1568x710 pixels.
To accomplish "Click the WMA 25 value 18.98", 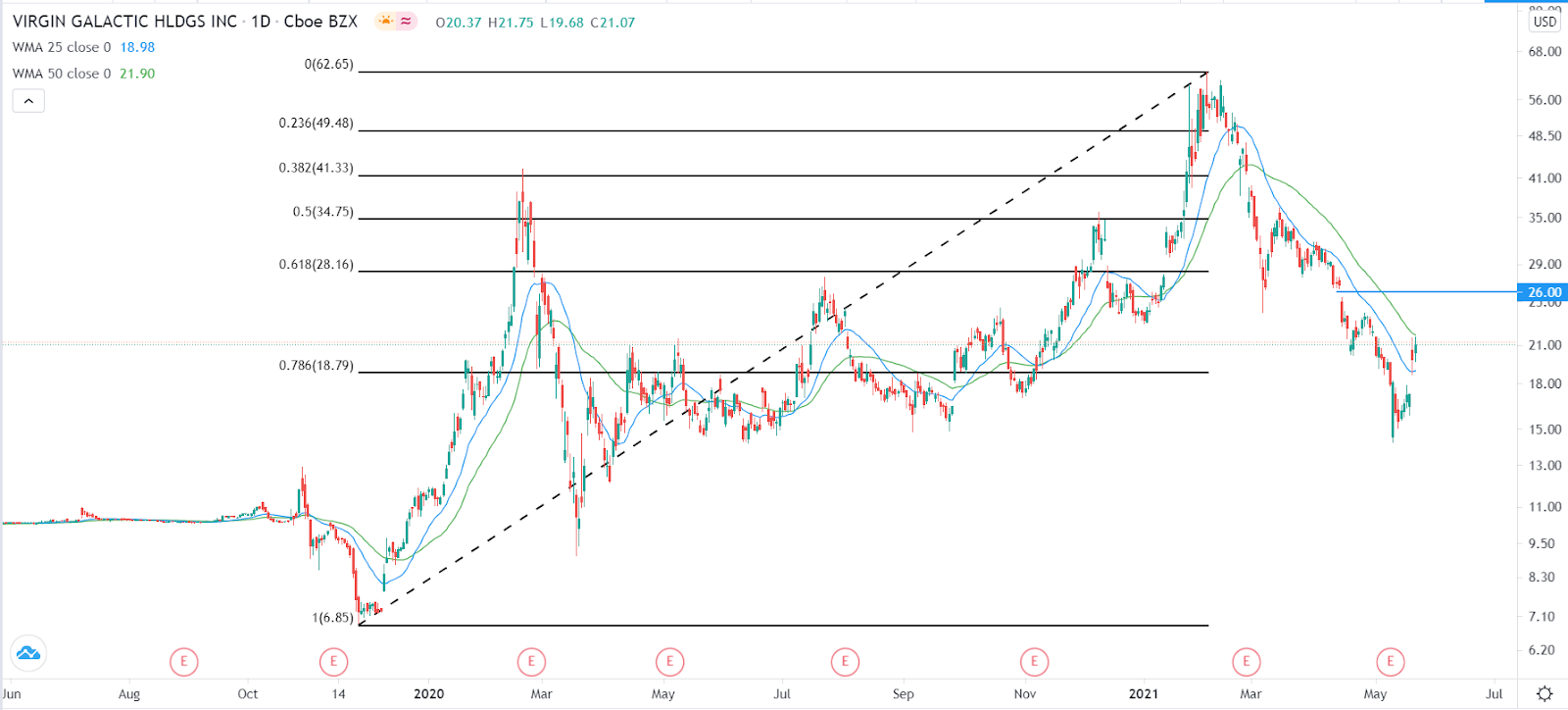I will click(x=137, y=47).
